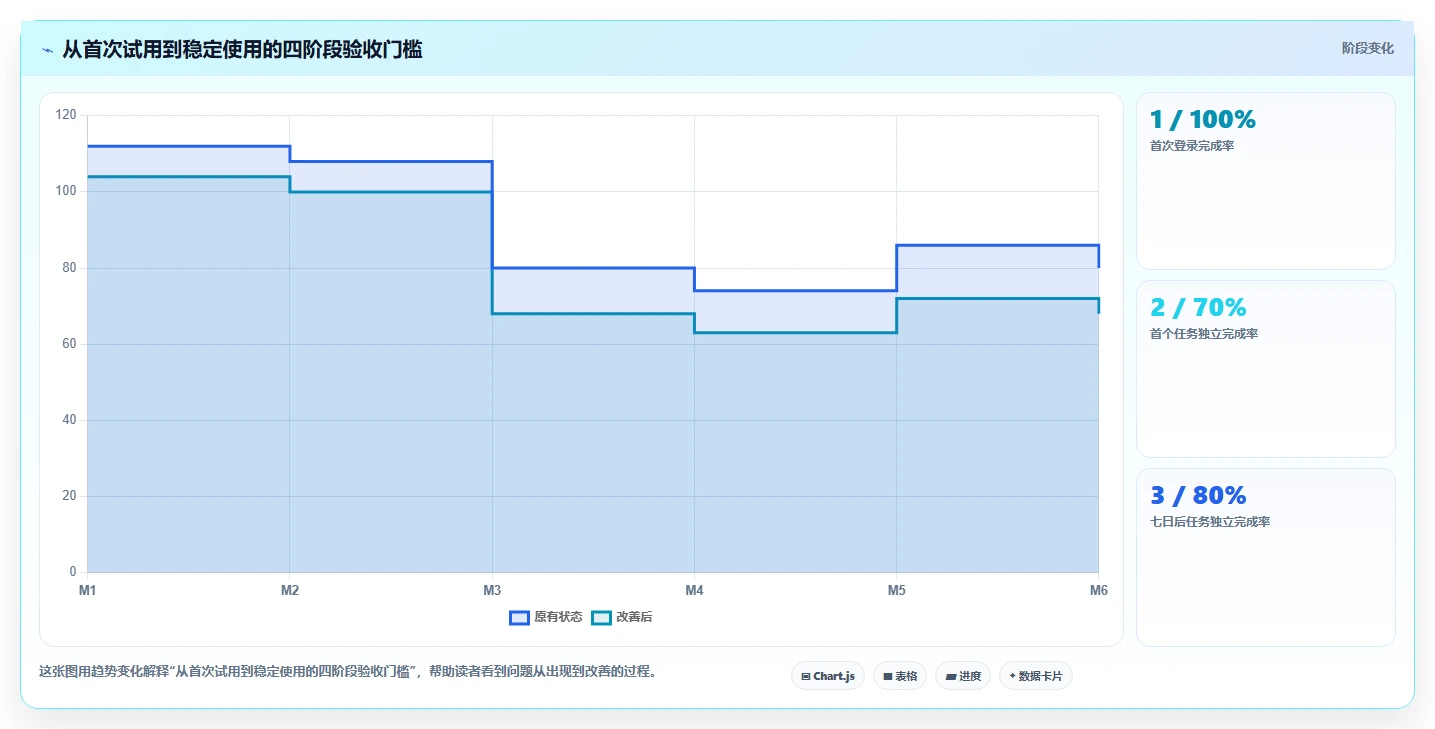This screenshot has width=1435, height=729.
Task: Click the 20 y-axis value
Action: (69, 496)
